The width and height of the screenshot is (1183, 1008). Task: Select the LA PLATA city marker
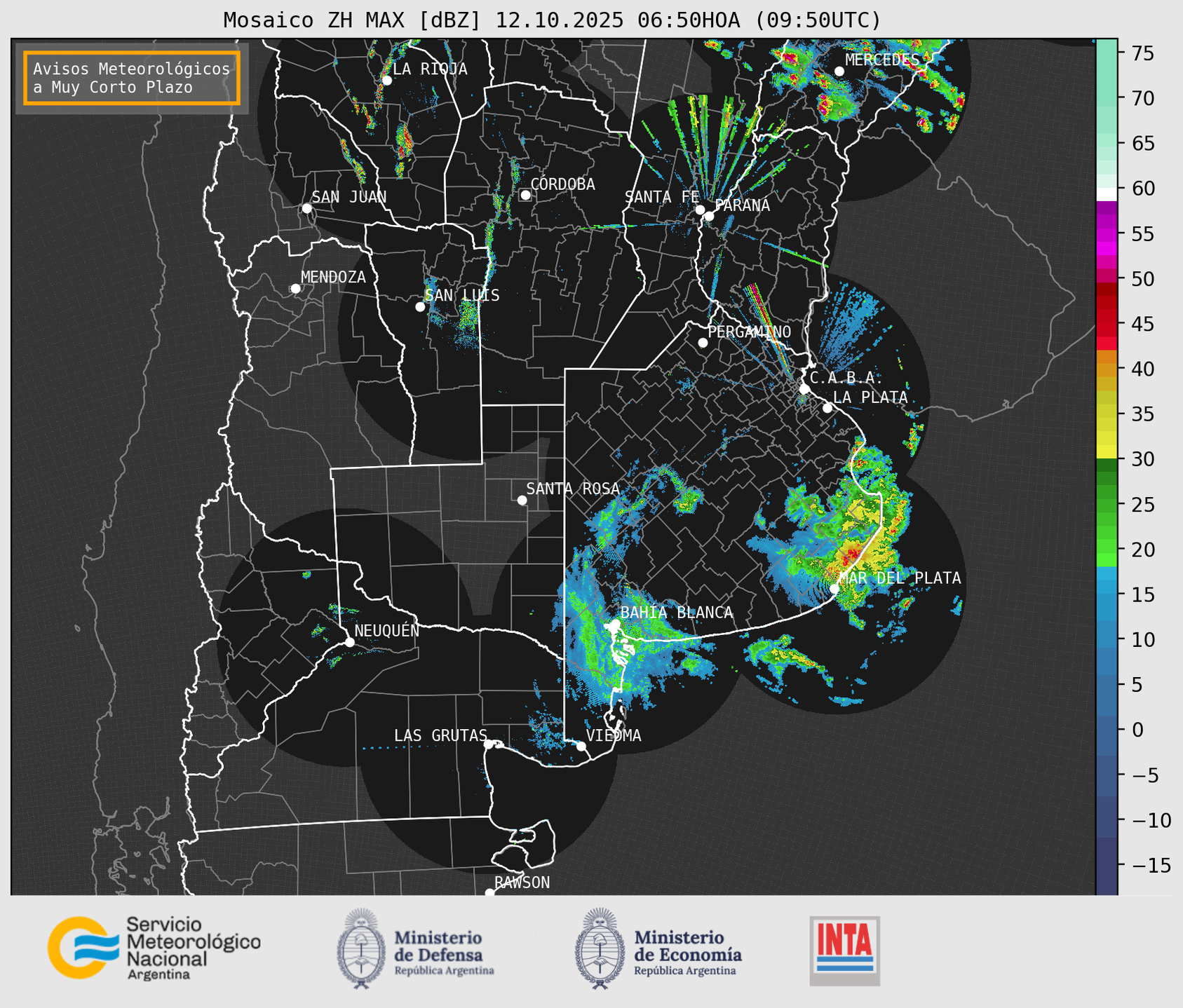click(x=827, y=408)
